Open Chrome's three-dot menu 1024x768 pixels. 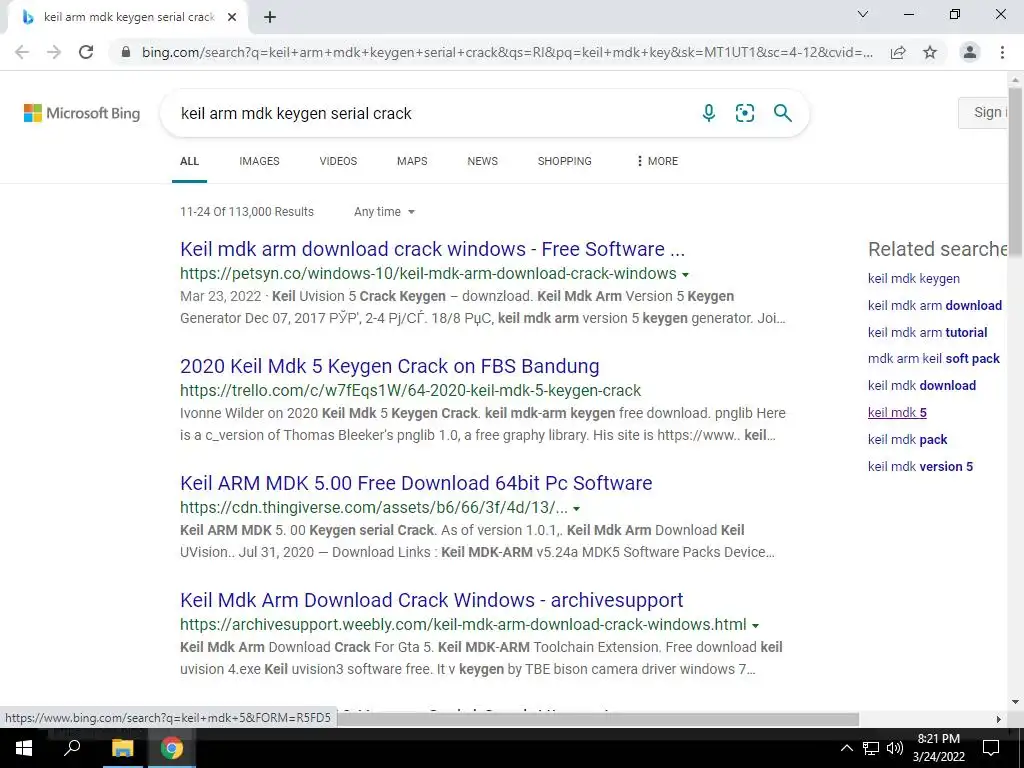[1002, 52]
